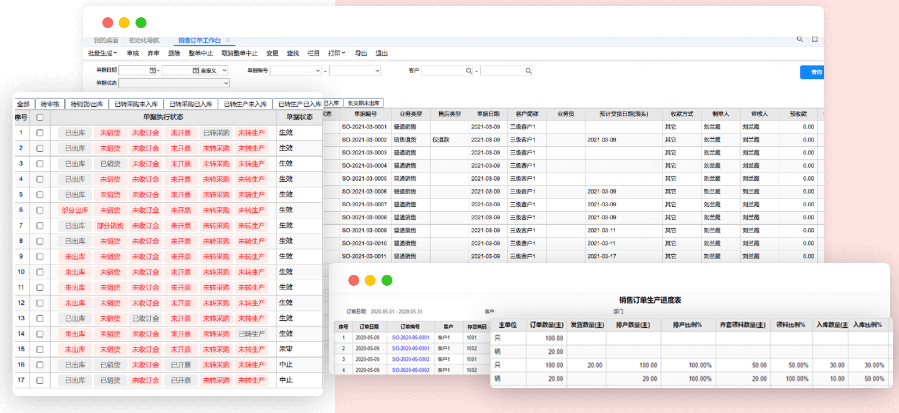Tick the checkbox for row 16
Image resolution: width=899 pixels, height=413 pixels.
tap(40, 364)
